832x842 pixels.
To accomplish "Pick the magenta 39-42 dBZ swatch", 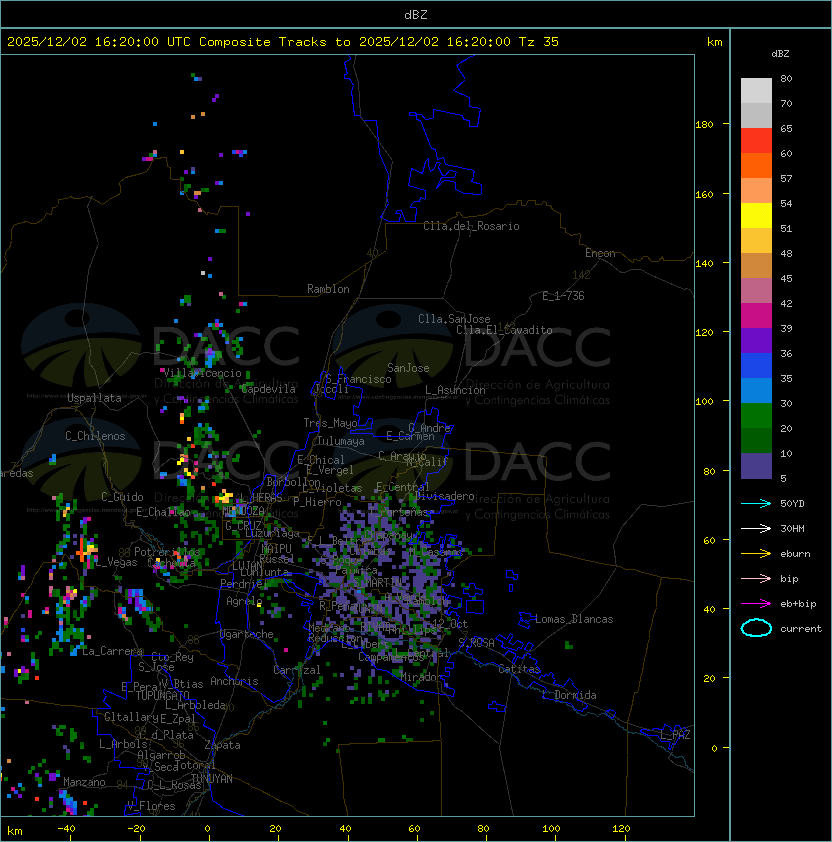I will pyautogui.click(x=756, y=315).
